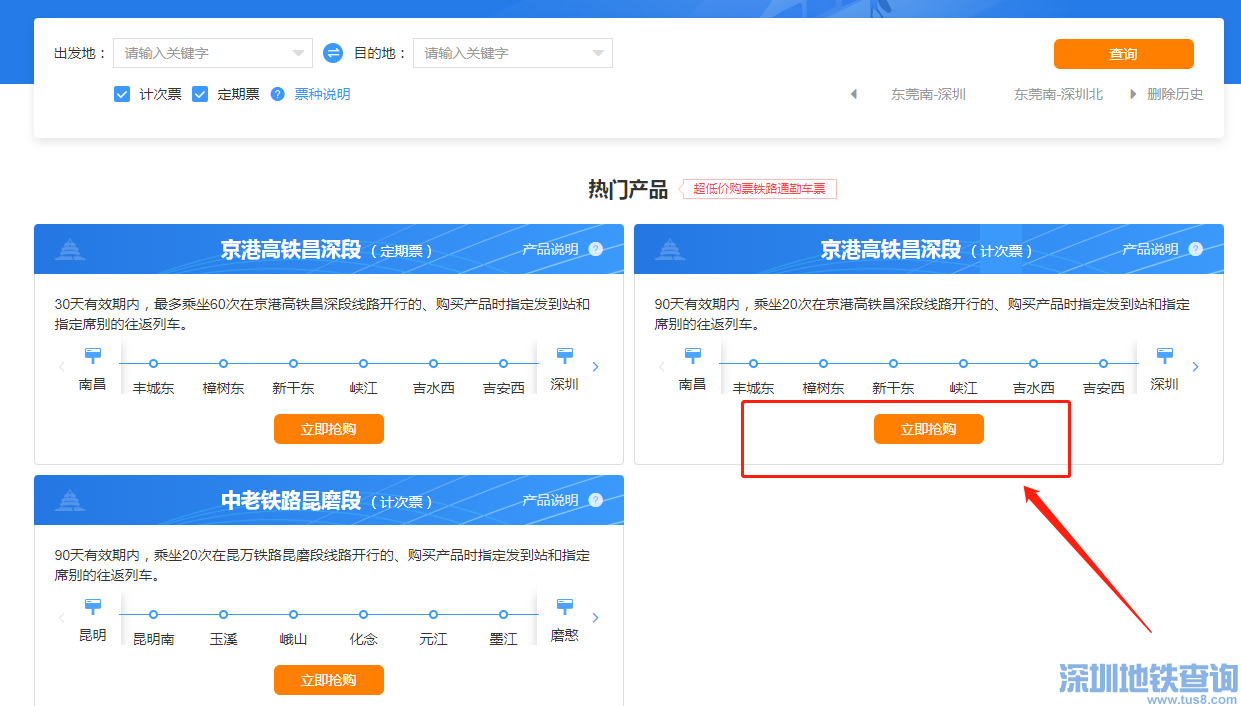Click 樟树东 stop dot in 计次票 card
The width and height of the screenshot is (1241, 706).
coord(824,364)
